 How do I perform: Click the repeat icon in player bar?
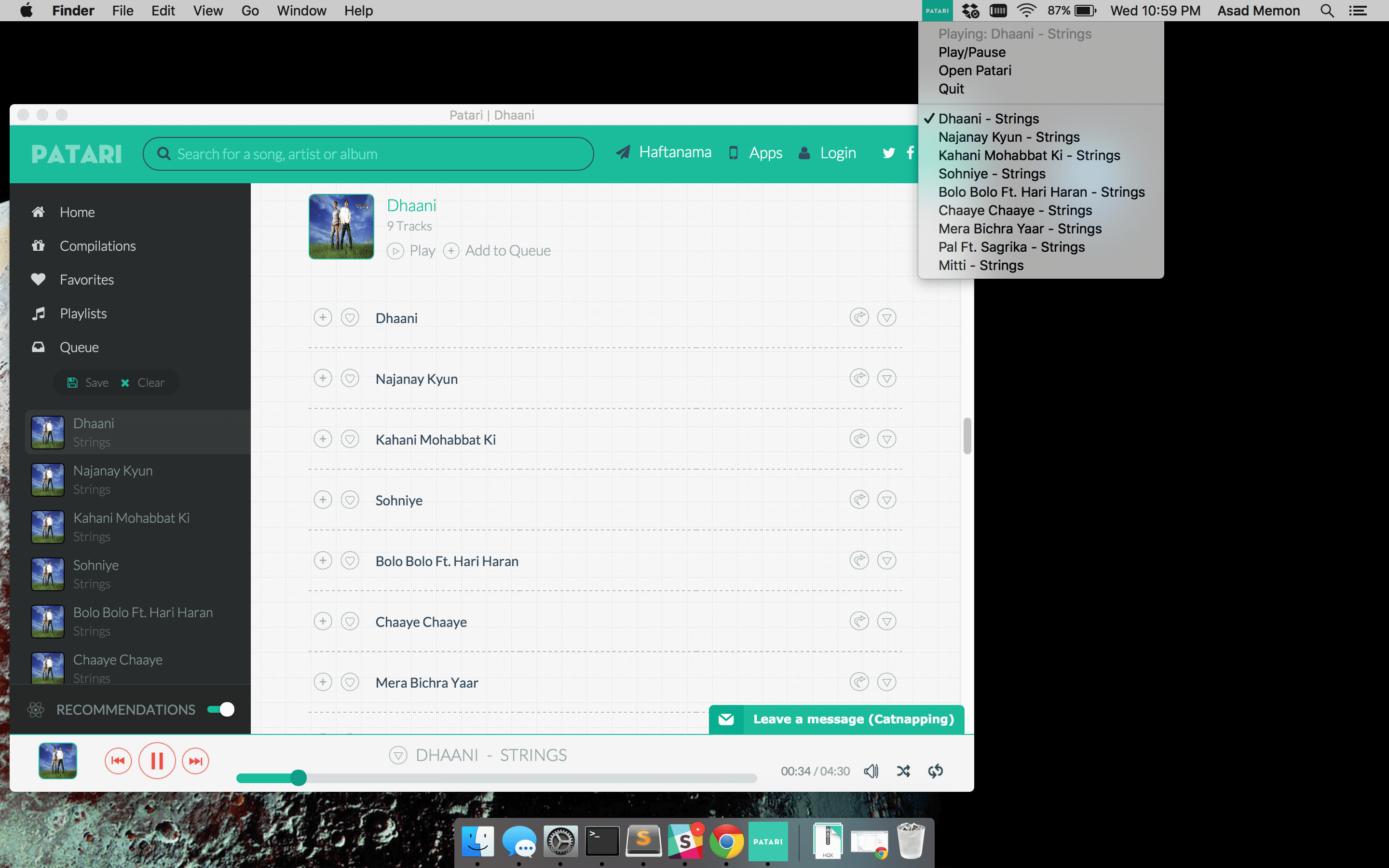point(936,771)
